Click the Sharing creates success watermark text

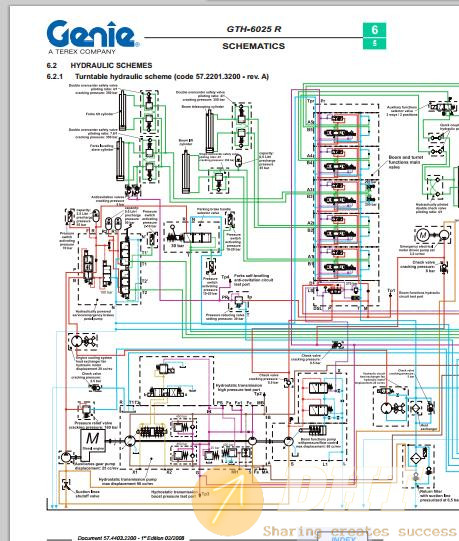tap(360, 531)
